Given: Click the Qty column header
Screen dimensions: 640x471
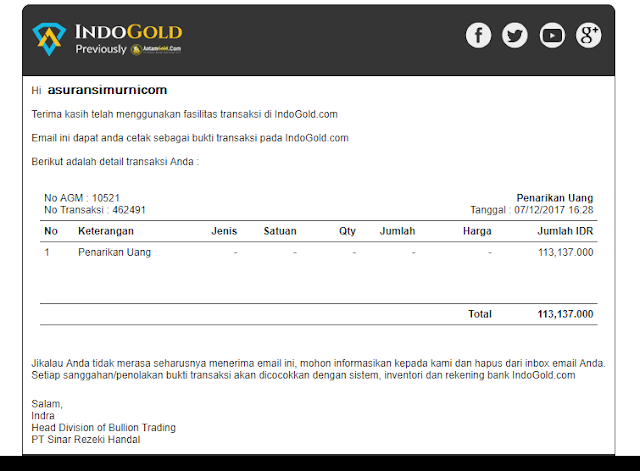Looking at the screenshot, I should click(x=347, y=231).
